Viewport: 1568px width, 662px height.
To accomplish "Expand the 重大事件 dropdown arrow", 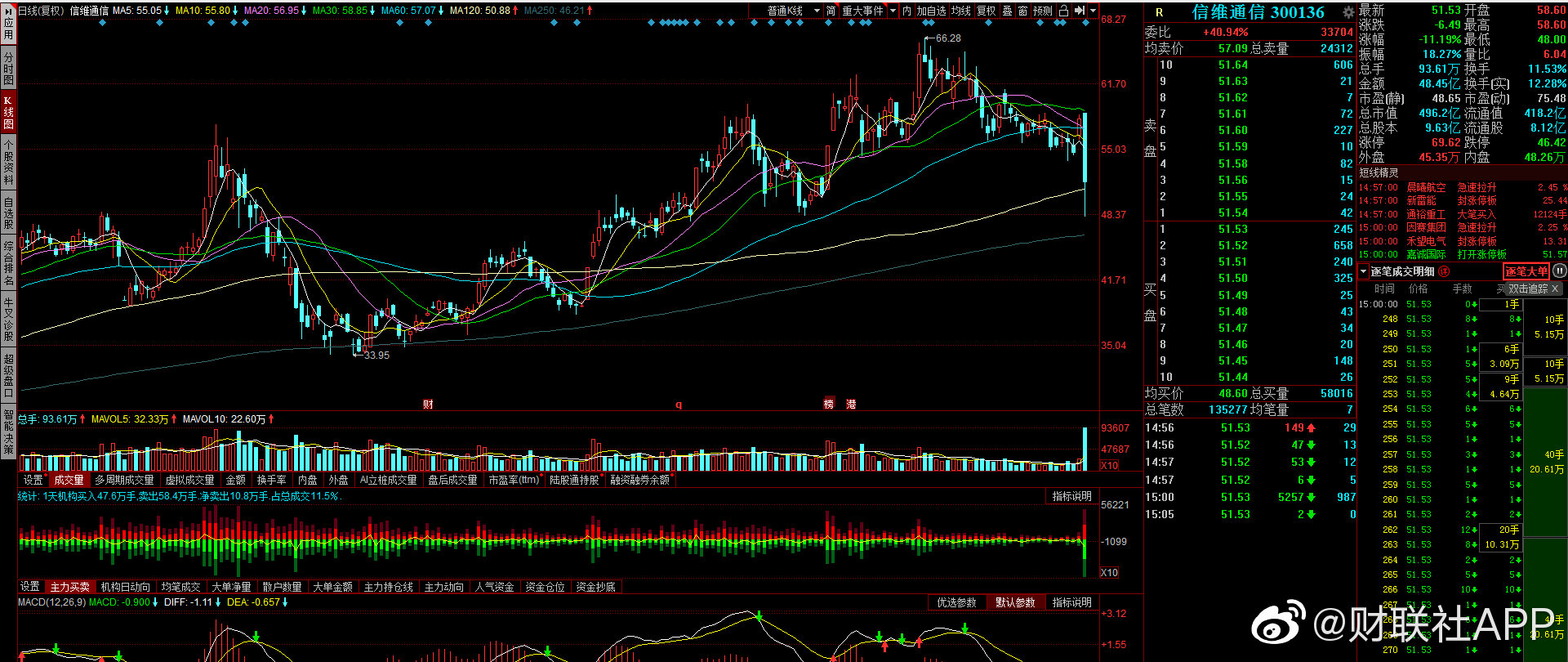I will click(x=893, y=11).
